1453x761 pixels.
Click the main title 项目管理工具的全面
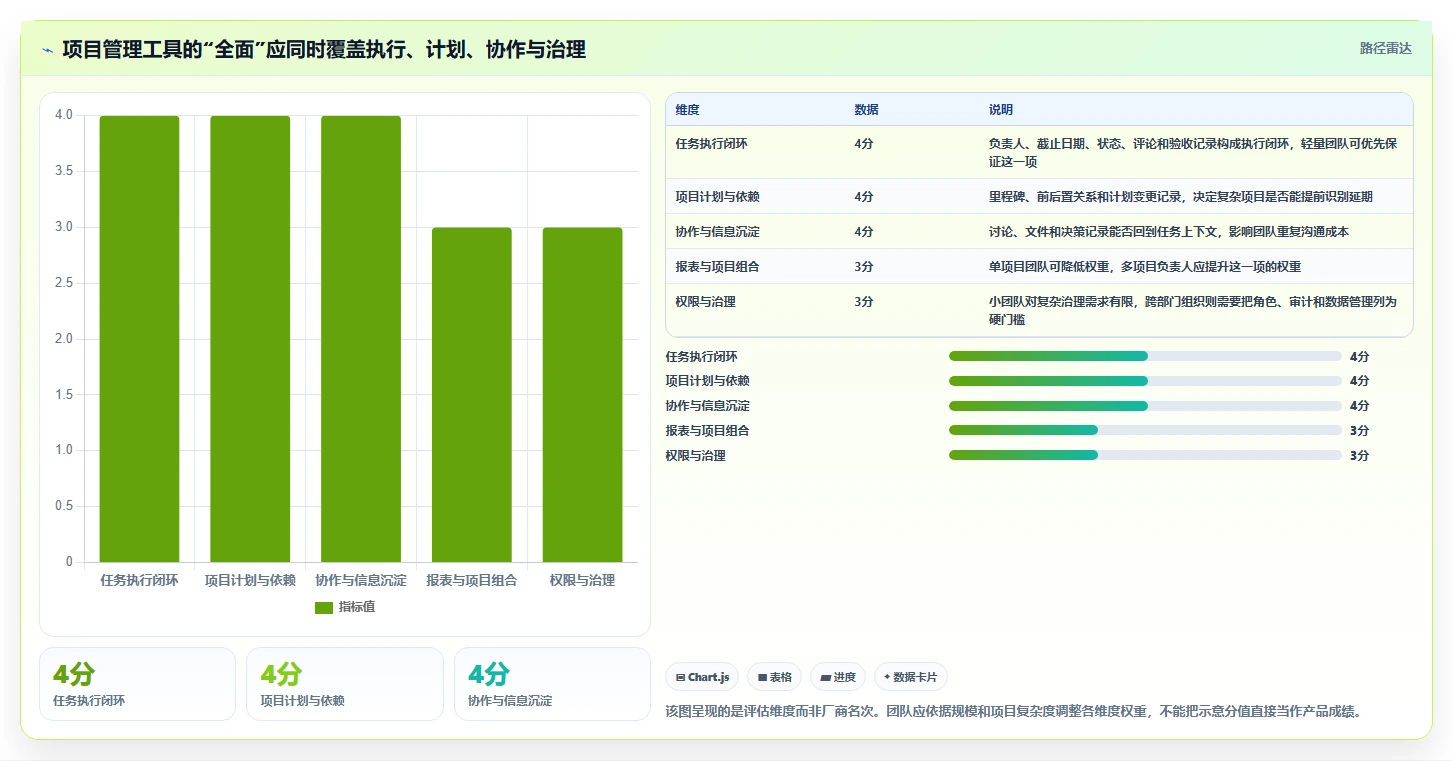324,49
